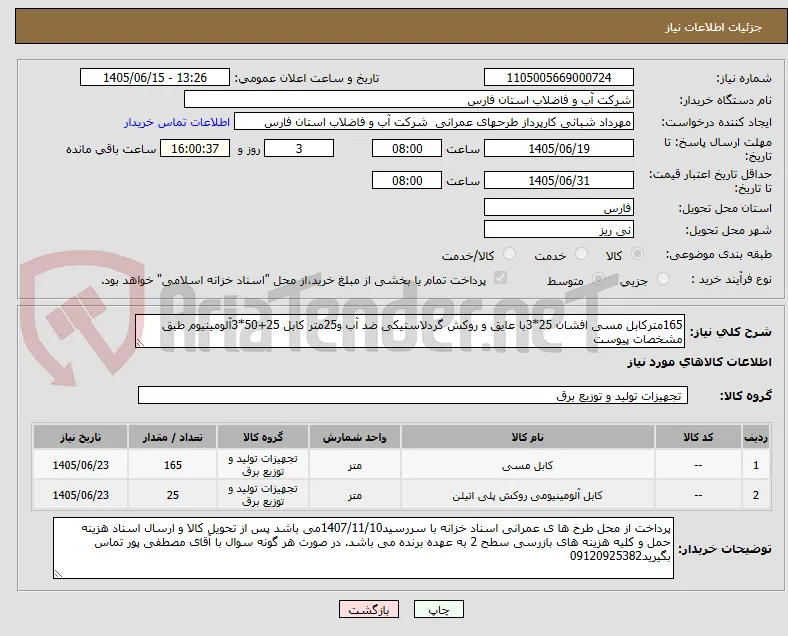The width and height of the screenshot is (788, 636).
Task: Click the page title جزئیات اطلاعات نیاز
Action: (713, 27)
